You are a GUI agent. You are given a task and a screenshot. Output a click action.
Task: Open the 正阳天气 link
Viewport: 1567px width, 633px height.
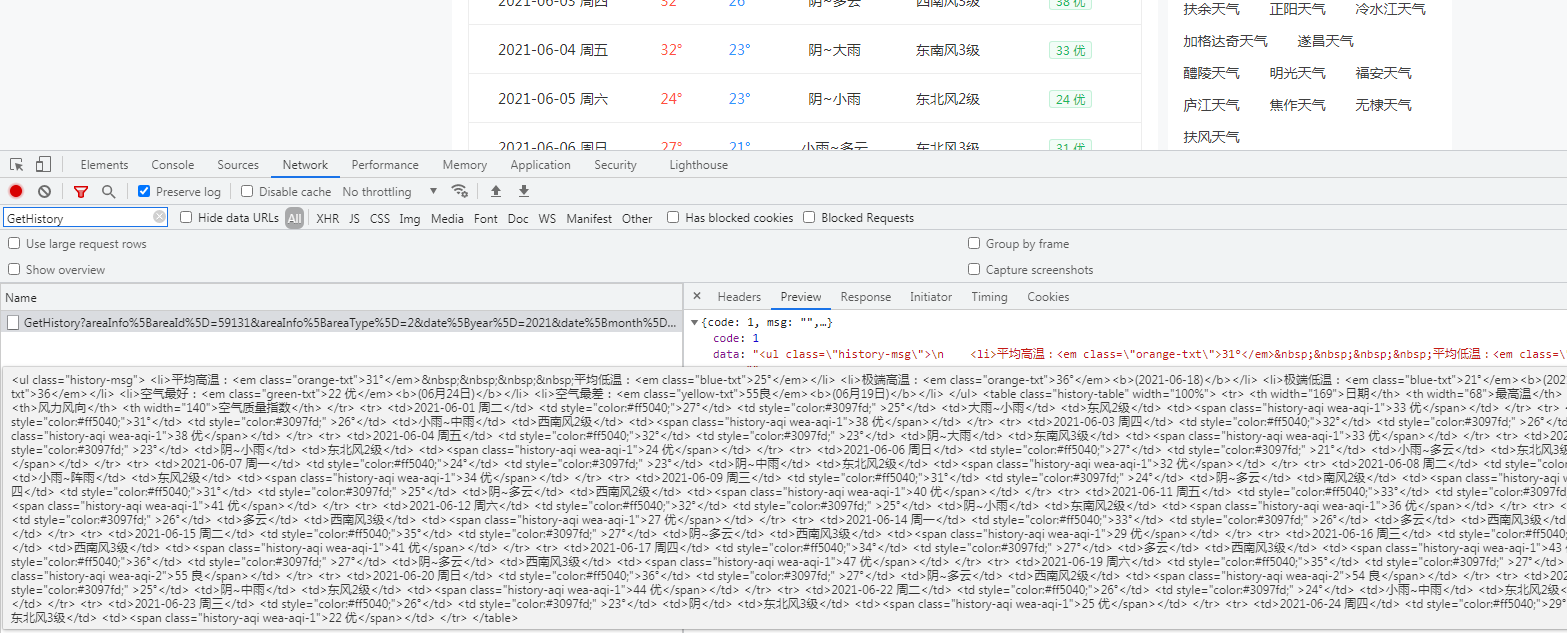(x=1297, y=9)
